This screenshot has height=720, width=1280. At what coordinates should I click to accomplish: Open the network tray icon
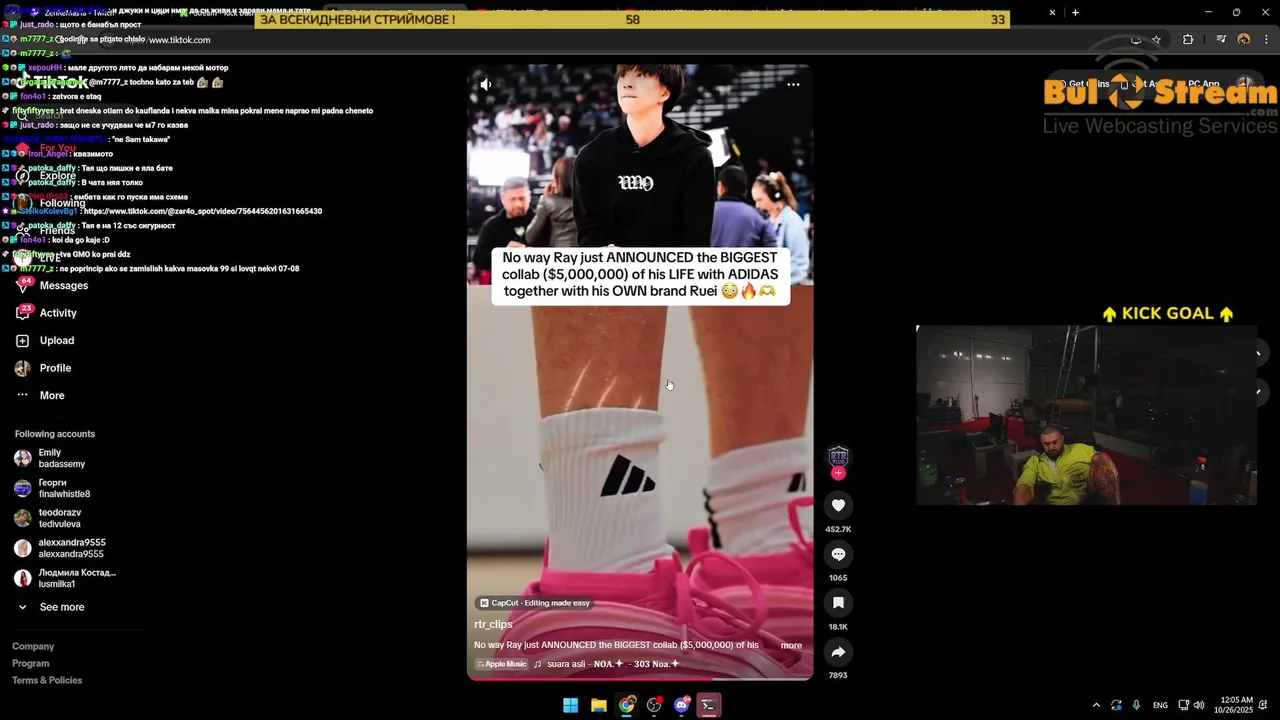tap(1184, 705)
